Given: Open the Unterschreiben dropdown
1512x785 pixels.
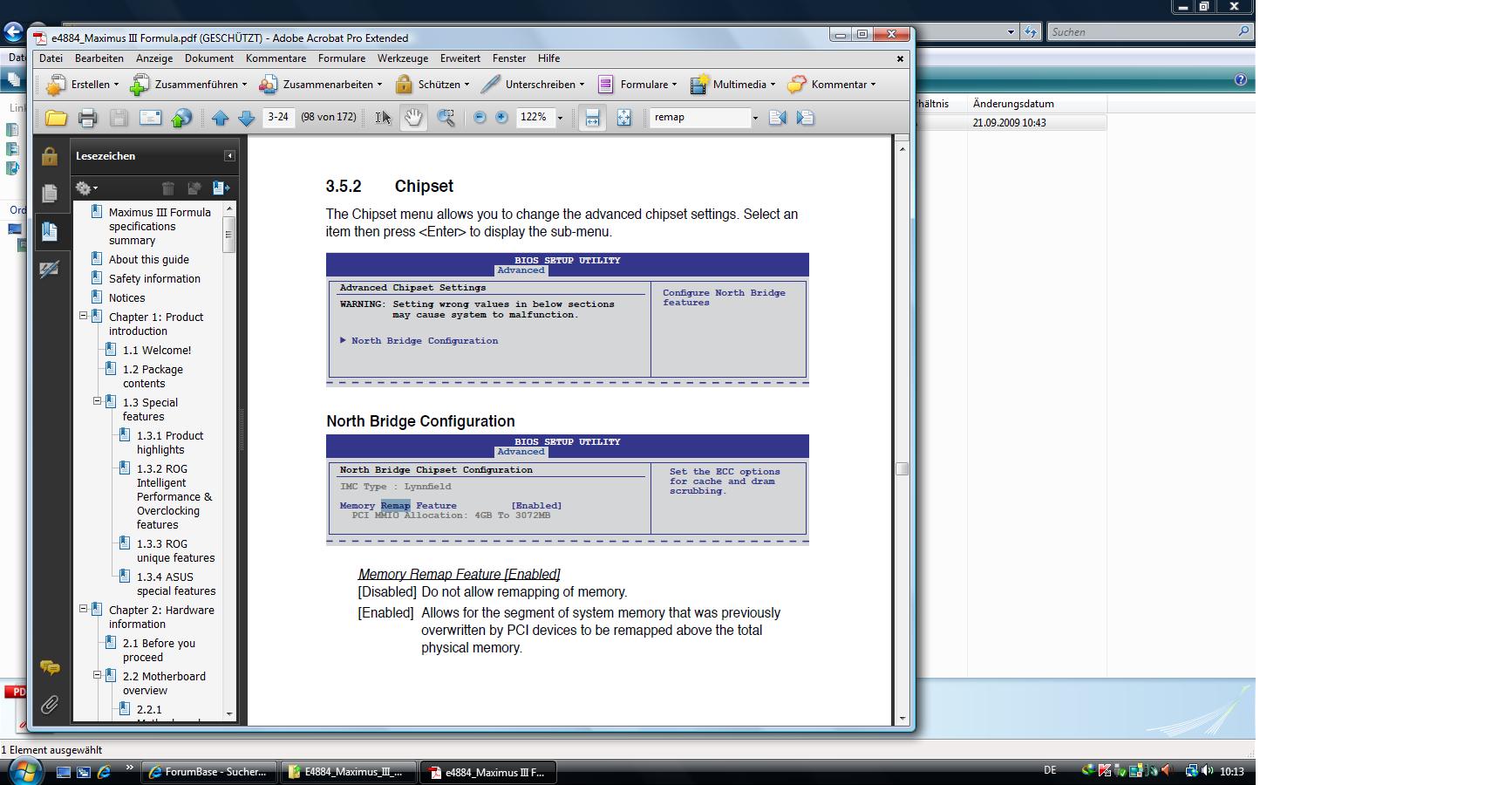Looking at the screenshot, I should [x=532, y=85].
